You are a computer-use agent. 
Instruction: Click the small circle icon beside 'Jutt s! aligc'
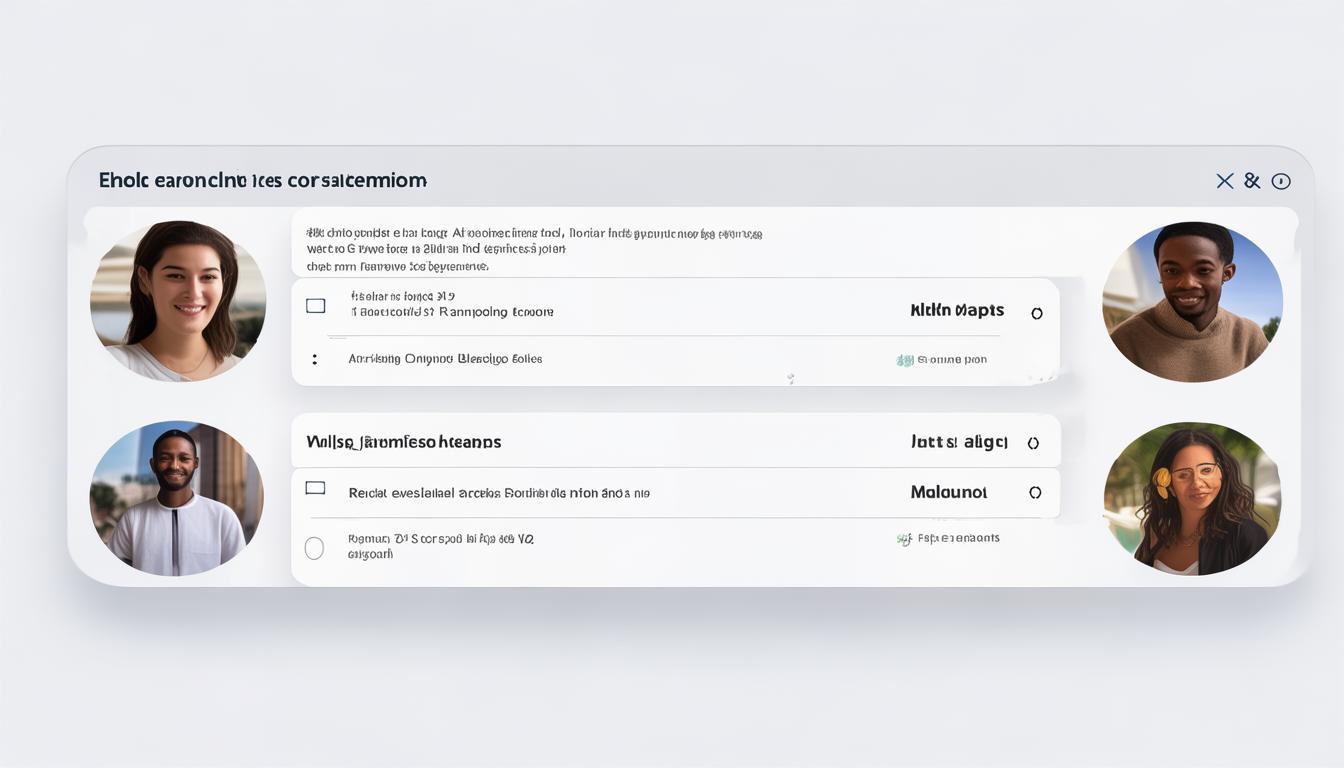pyautogui.click(x=1033, y=443)
